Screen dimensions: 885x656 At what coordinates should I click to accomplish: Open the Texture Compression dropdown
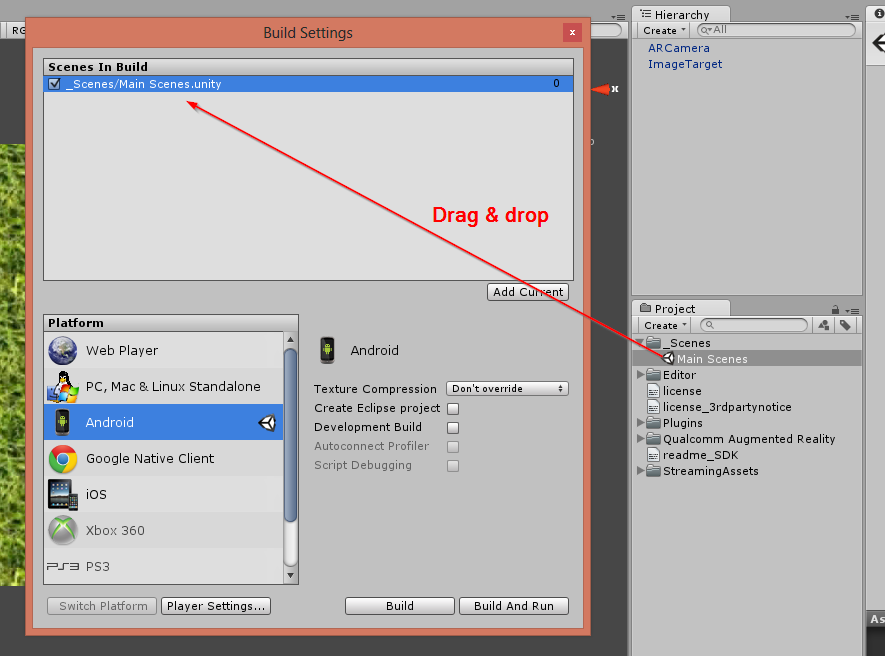click(508, 389)
